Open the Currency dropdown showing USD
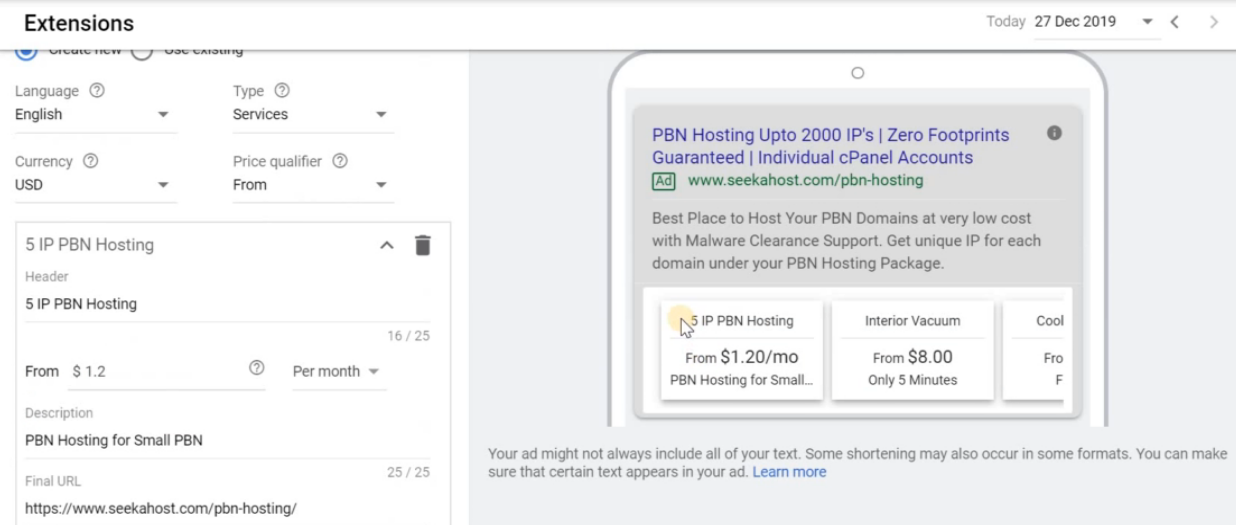1236x525 pixels. coord(96,185)
